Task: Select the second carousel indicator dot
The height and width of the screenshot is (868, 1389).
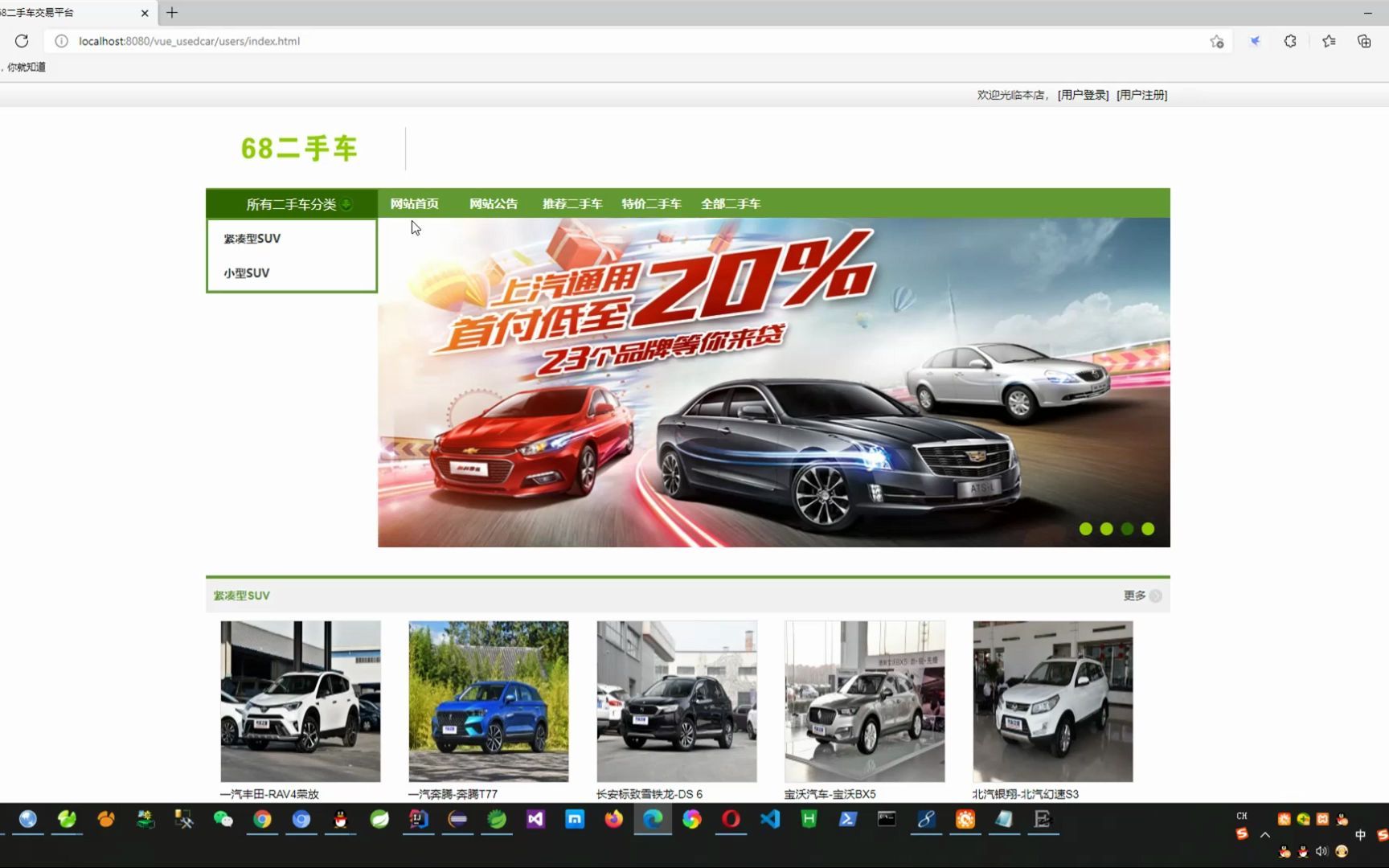Action: [x=1107, y=529]
